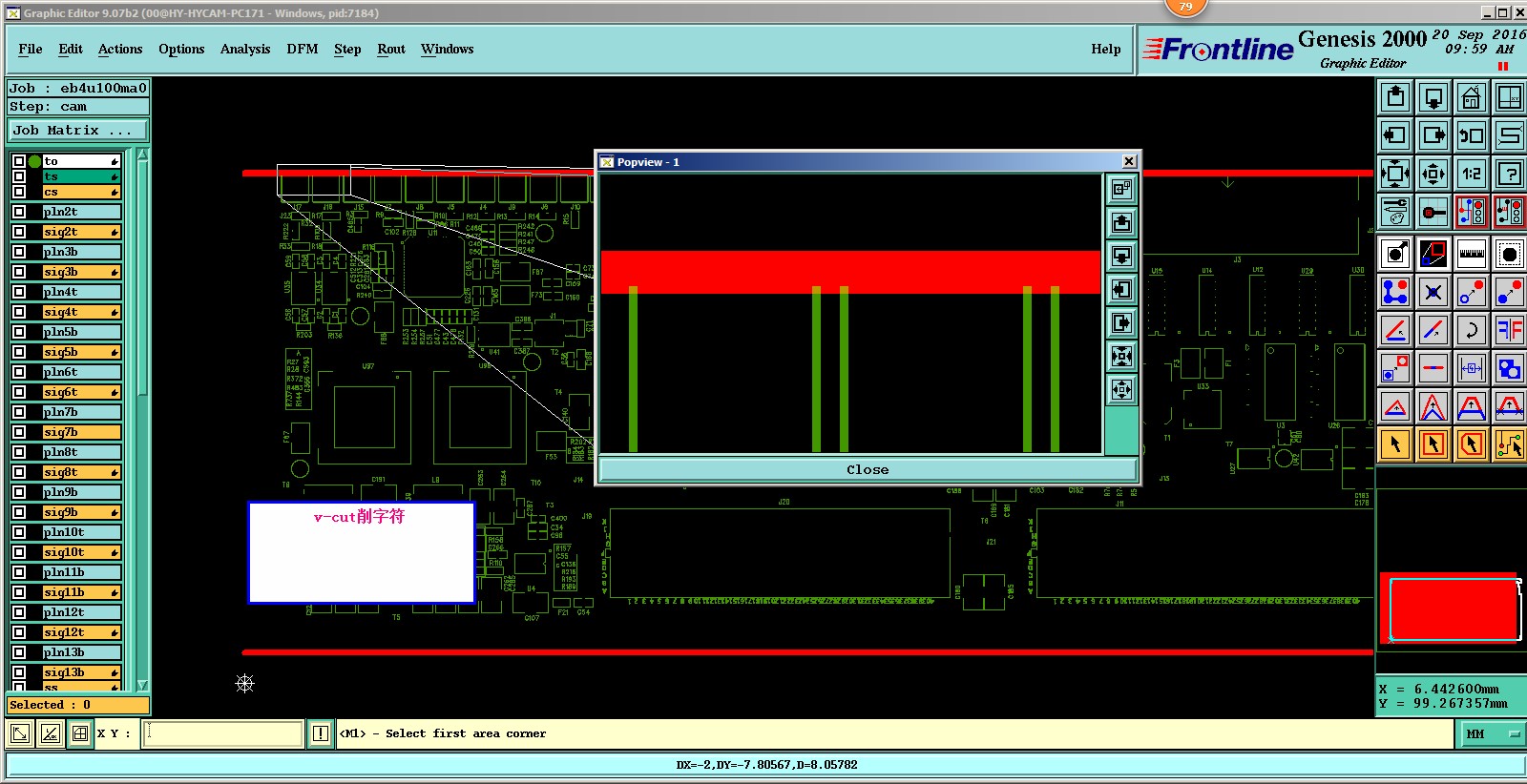
Task: Open the MM units dropdown
Action: (x=1492, y=733)
